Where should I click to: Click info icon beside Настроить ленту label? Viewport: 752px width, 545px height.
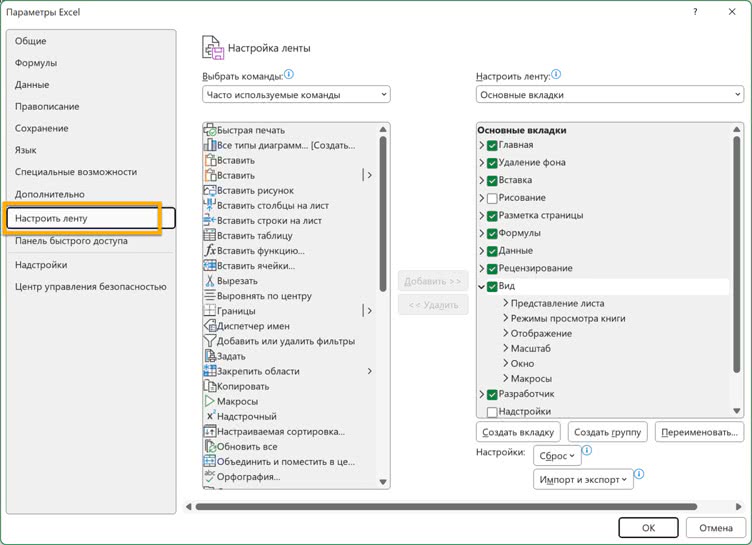(x=556, y=74)
